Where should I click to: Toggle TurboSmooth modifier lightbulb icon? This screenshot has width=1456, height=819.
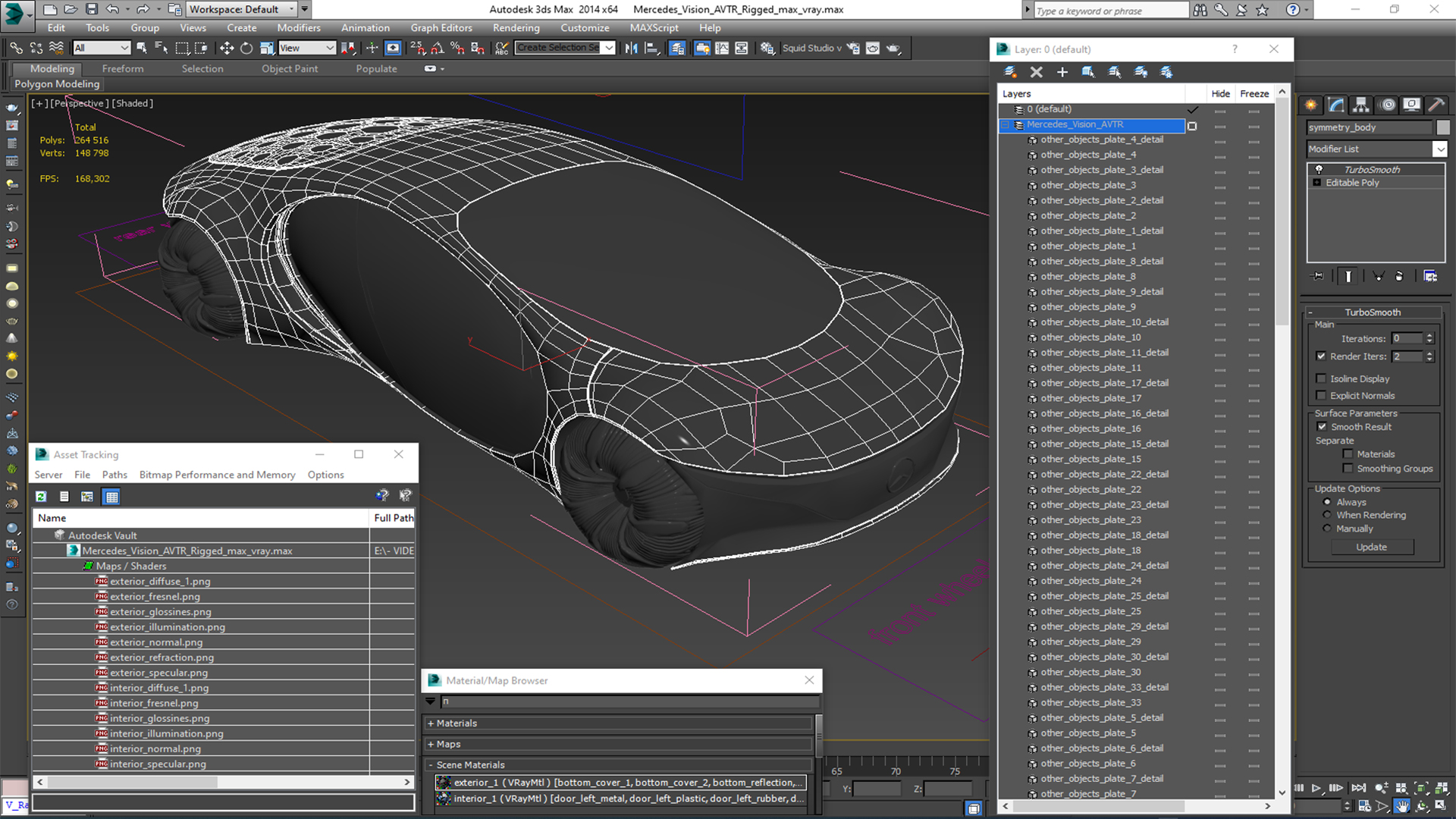[1319, 169]
